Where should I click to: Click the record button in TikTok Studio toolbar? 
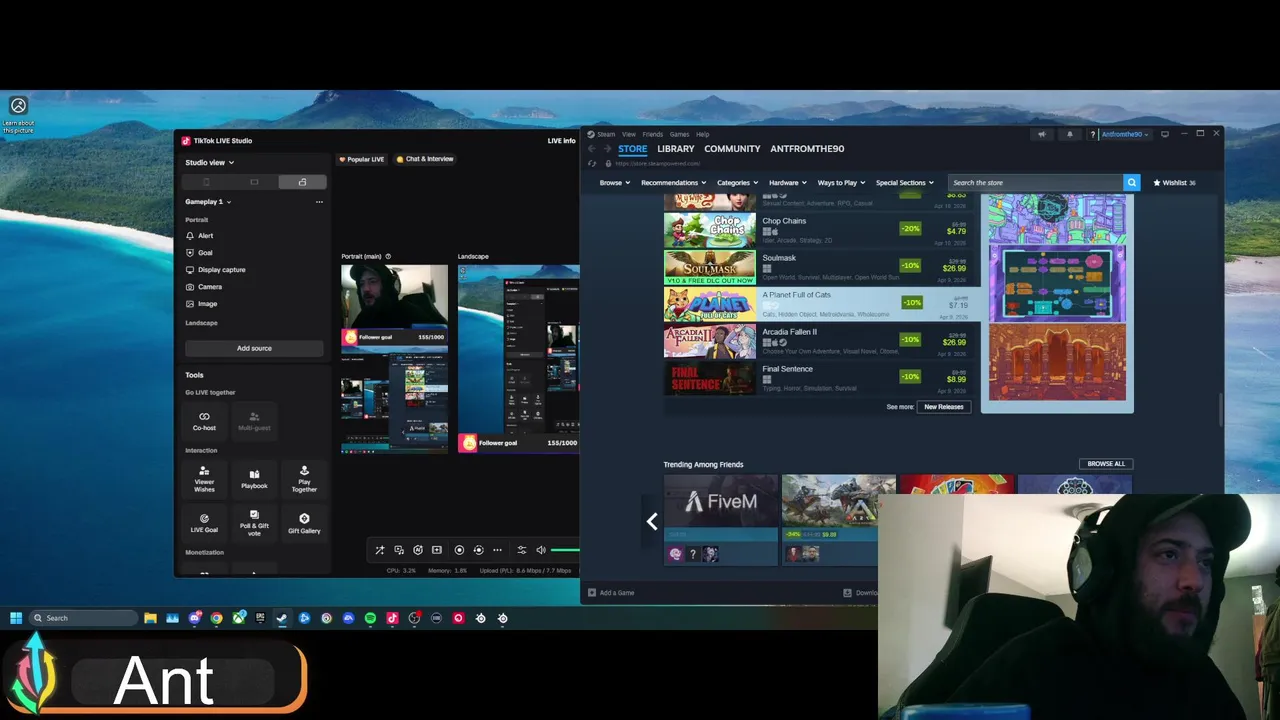click(x=459, y=550)
